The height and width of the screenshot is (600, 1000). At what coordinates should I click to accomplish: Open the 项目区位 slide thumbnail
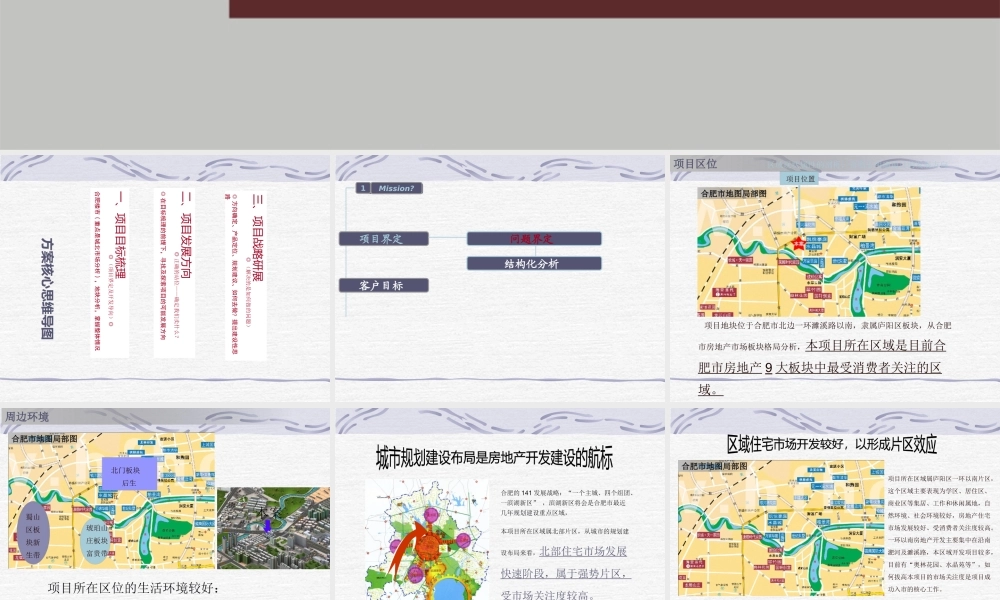click(835, 278)
